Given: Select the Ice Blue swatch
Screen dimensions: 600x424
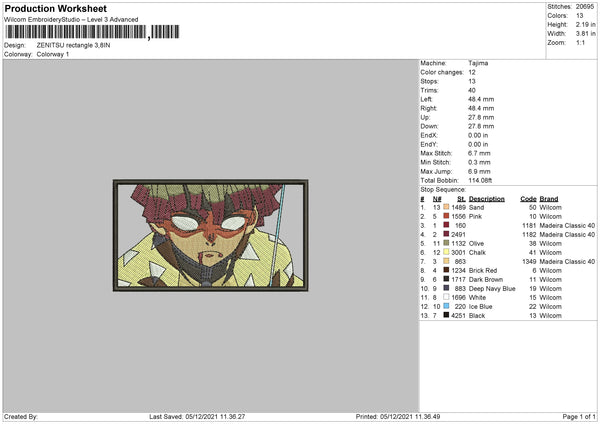Looking at the screenshot, I should point(446,306).
